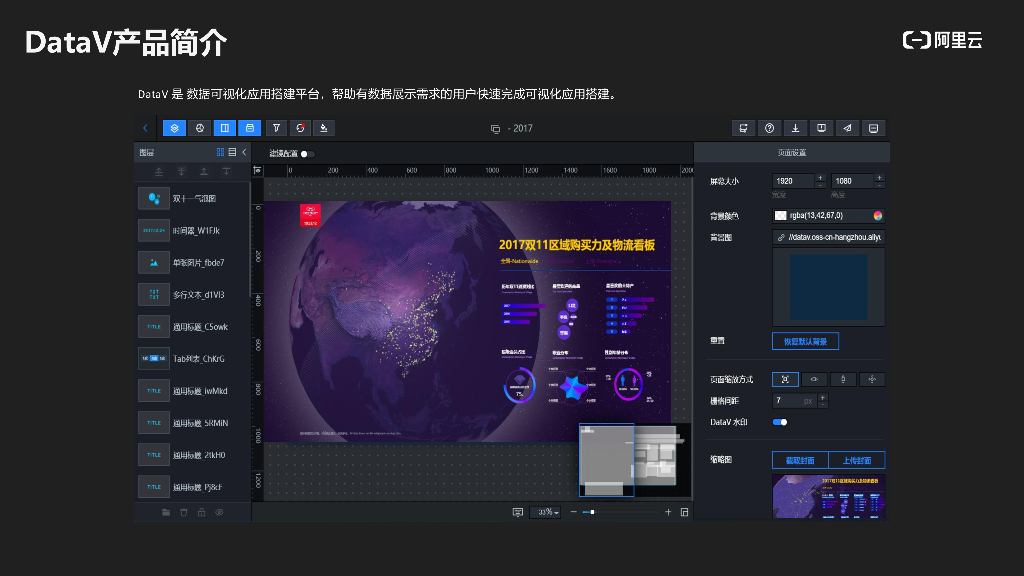
Task: Click the filter funnel icon in toolbar
Action: point(275,128)
